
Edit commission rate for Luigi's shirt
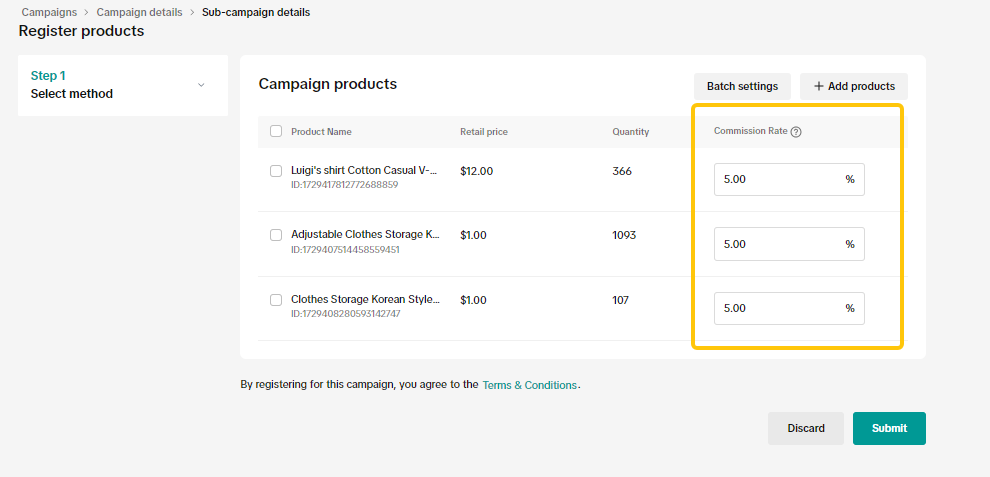pos(777,180)
